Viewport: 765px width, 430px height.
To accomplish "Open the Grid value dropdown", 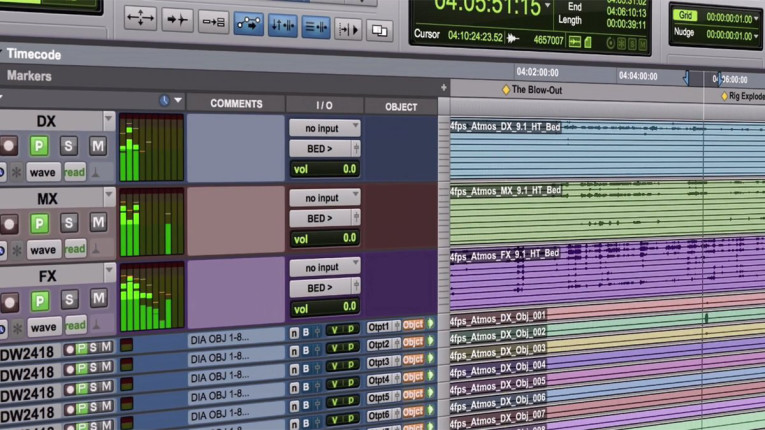I will (756, 19).
